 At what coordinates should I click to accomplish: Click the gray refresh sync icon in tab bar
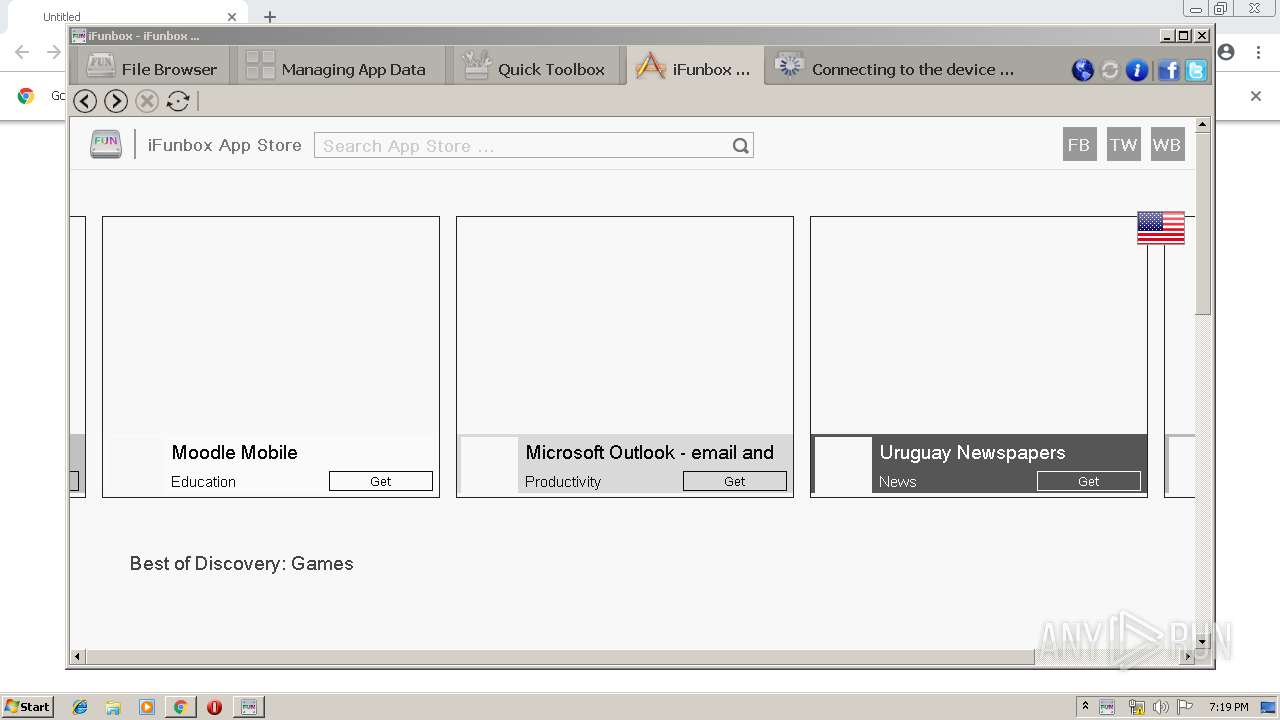pyautogui.click(x=1110, y=70)
